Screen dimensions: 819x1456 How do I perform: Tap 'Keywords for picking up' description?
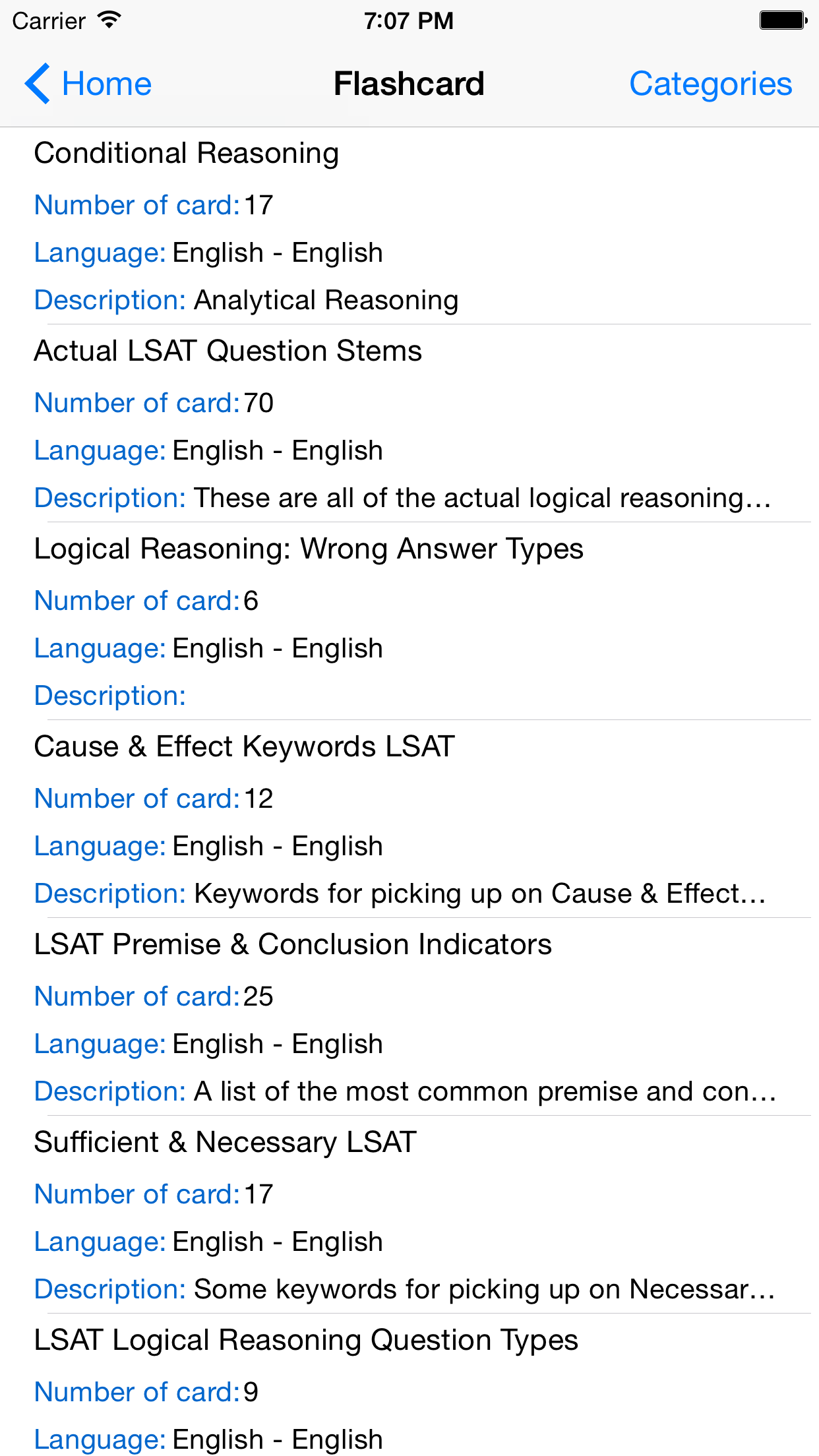tap(479, 894)
